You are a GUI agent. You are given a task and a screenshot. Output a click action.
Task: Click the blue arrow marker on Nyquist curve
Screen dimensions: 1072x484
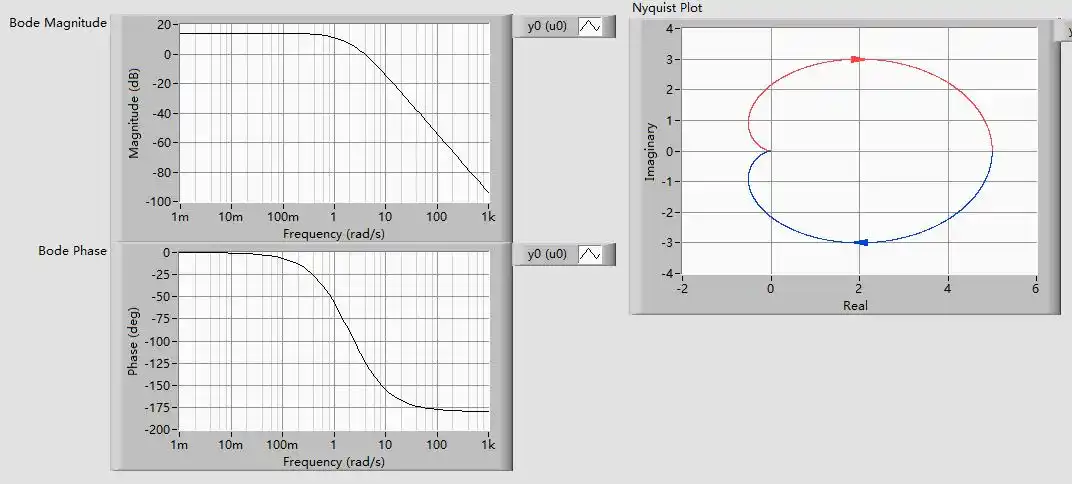click(862, 242)
